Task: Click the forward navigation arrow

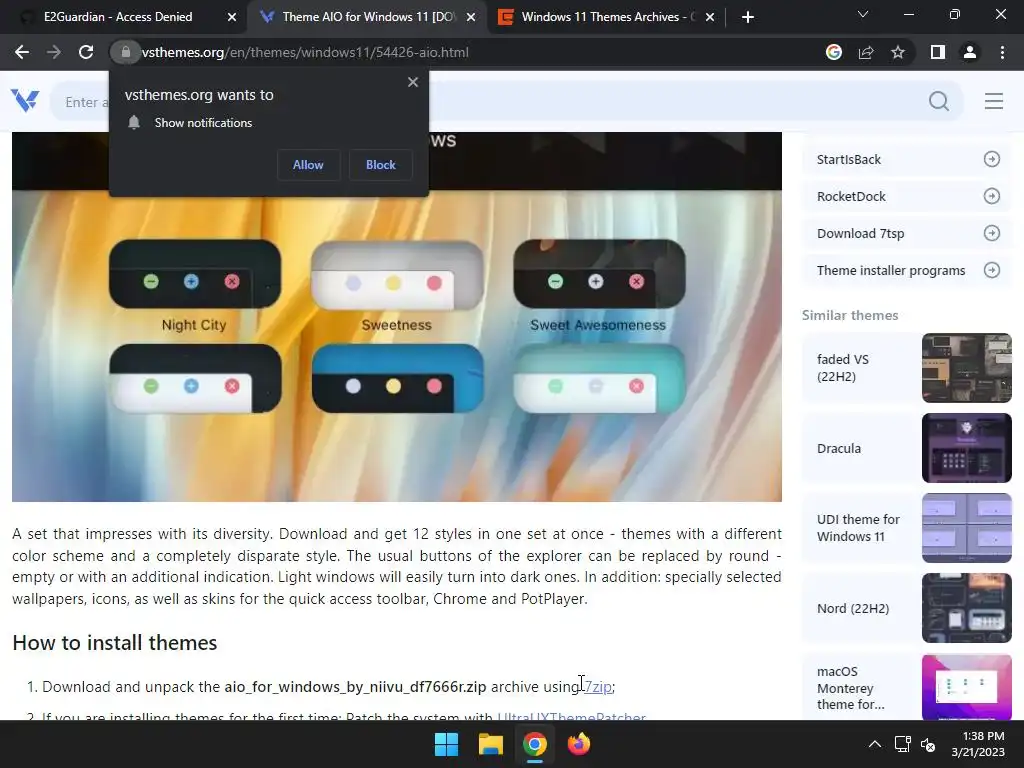Action: (54, 52)
